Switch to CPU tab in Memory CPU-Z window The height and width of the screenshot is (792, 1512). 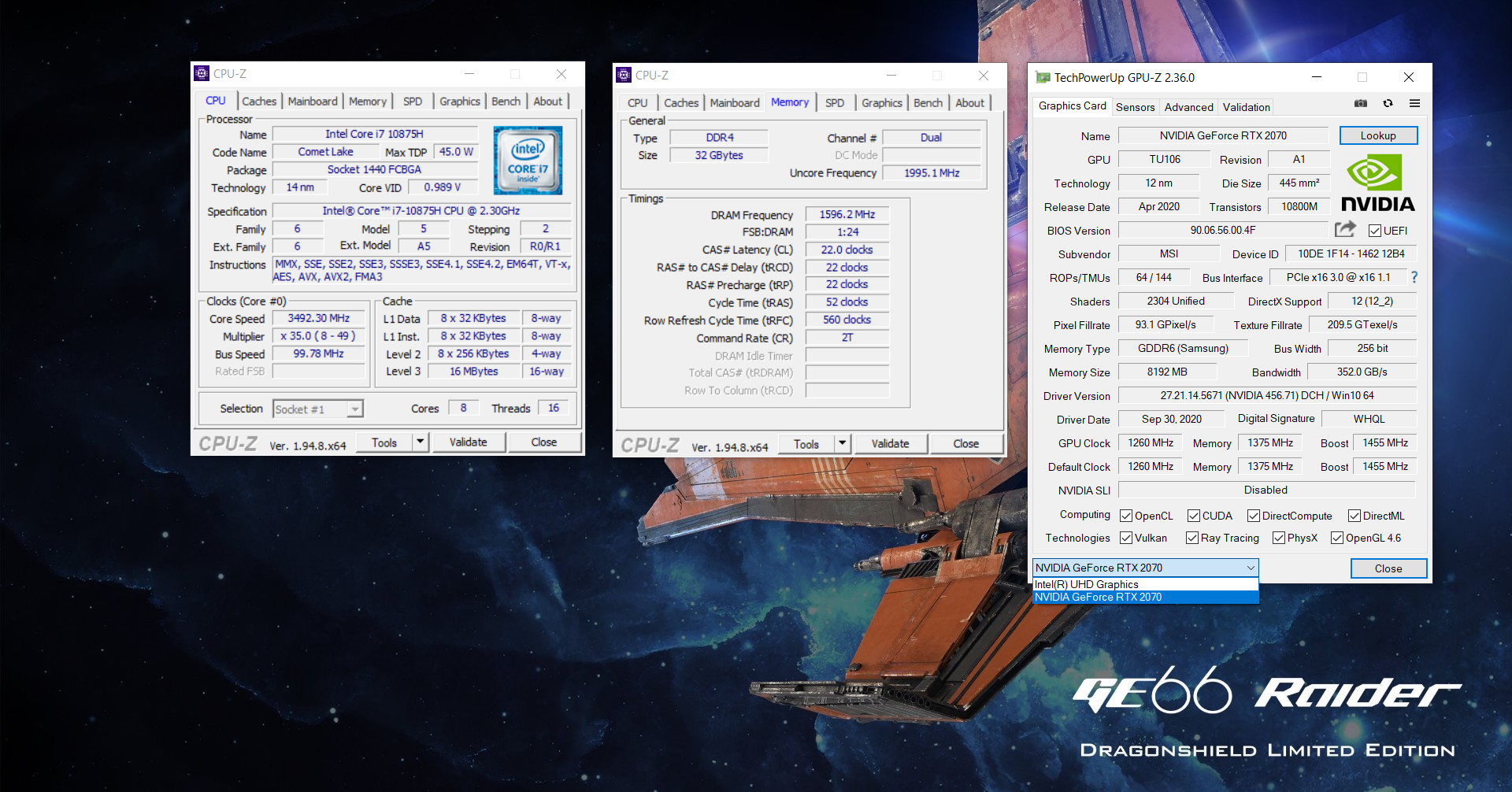(637, 102)
